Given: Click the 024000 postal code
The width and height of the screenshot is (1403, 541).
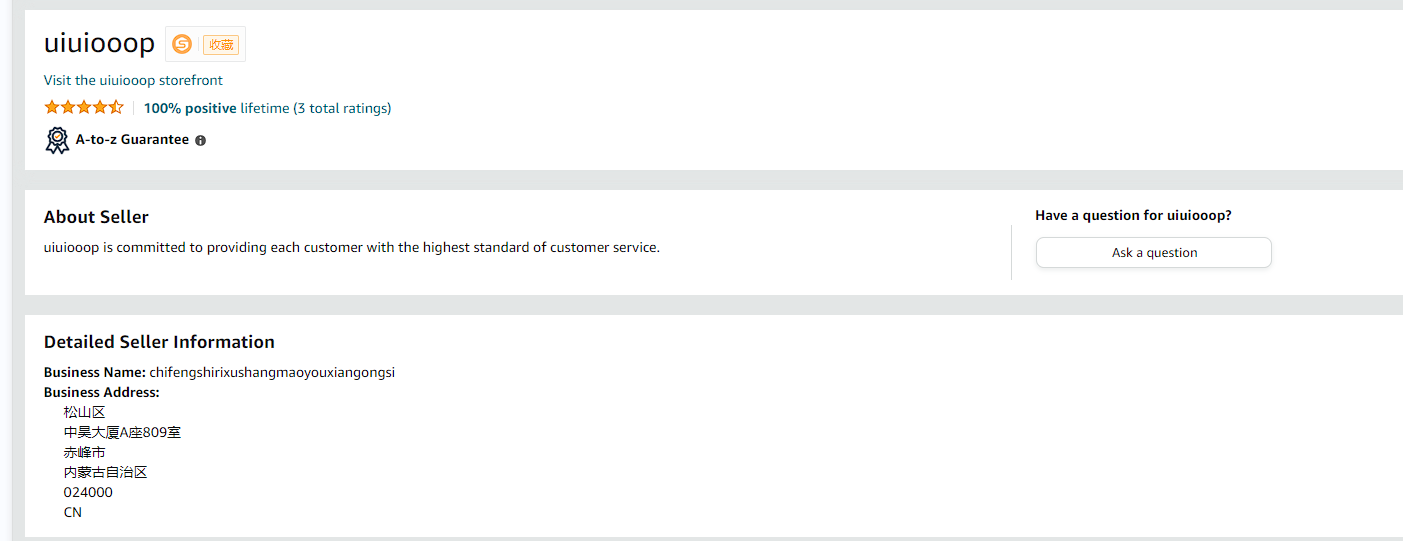Looking at the screenshot, I should click(88, 492).
